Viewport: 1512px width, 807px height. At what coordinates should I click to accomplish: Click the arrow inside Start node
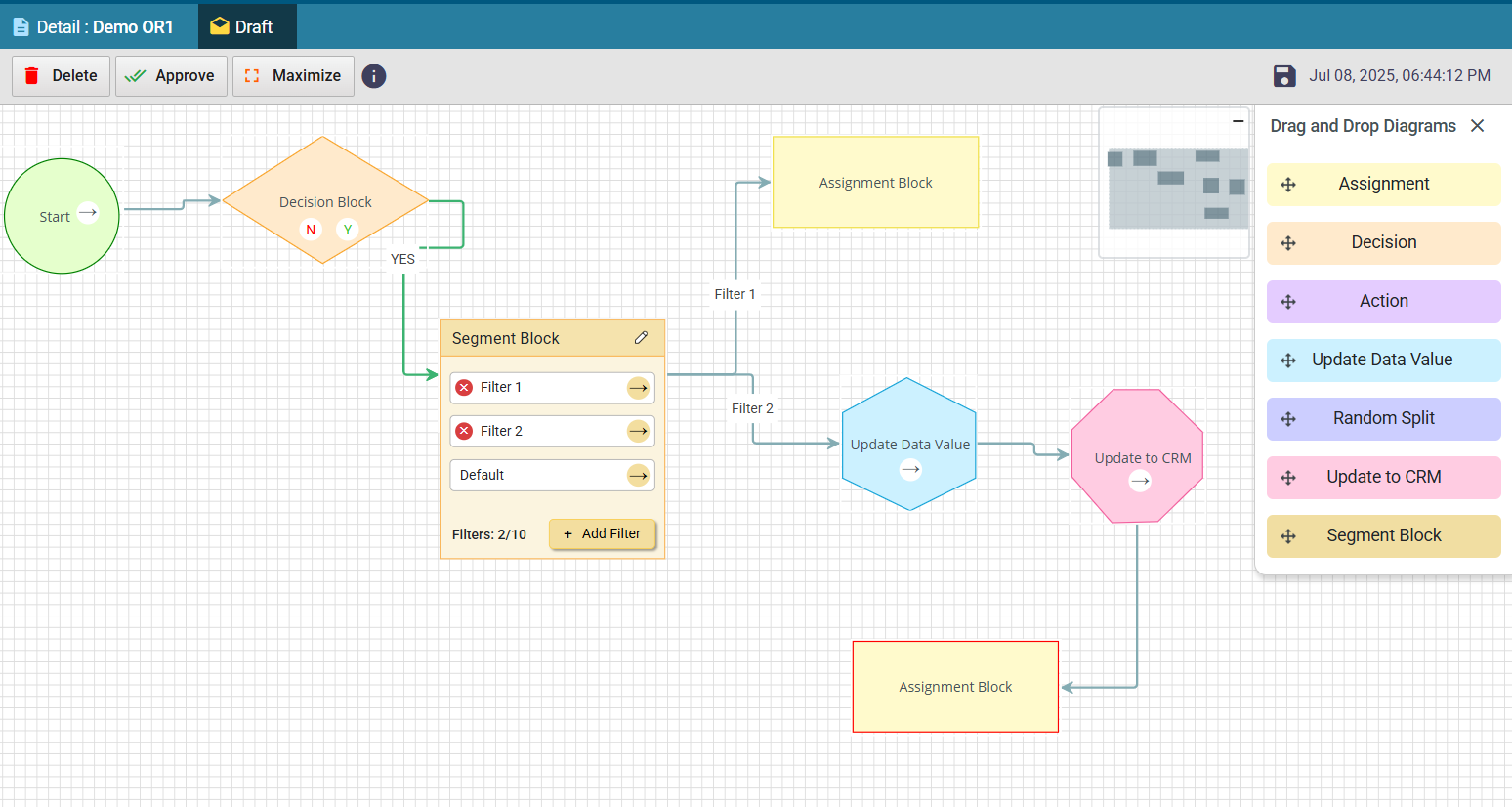coord(88,212)
